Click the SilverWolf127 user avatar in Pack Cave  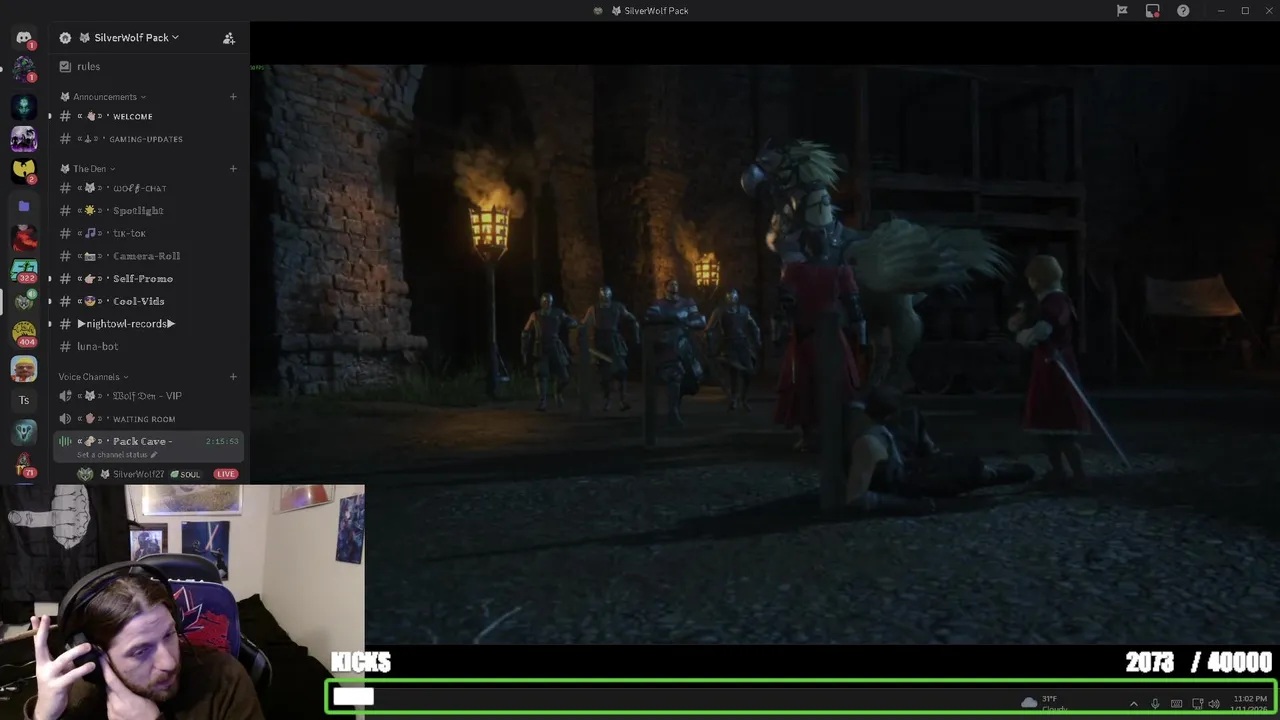coord(85,474)
